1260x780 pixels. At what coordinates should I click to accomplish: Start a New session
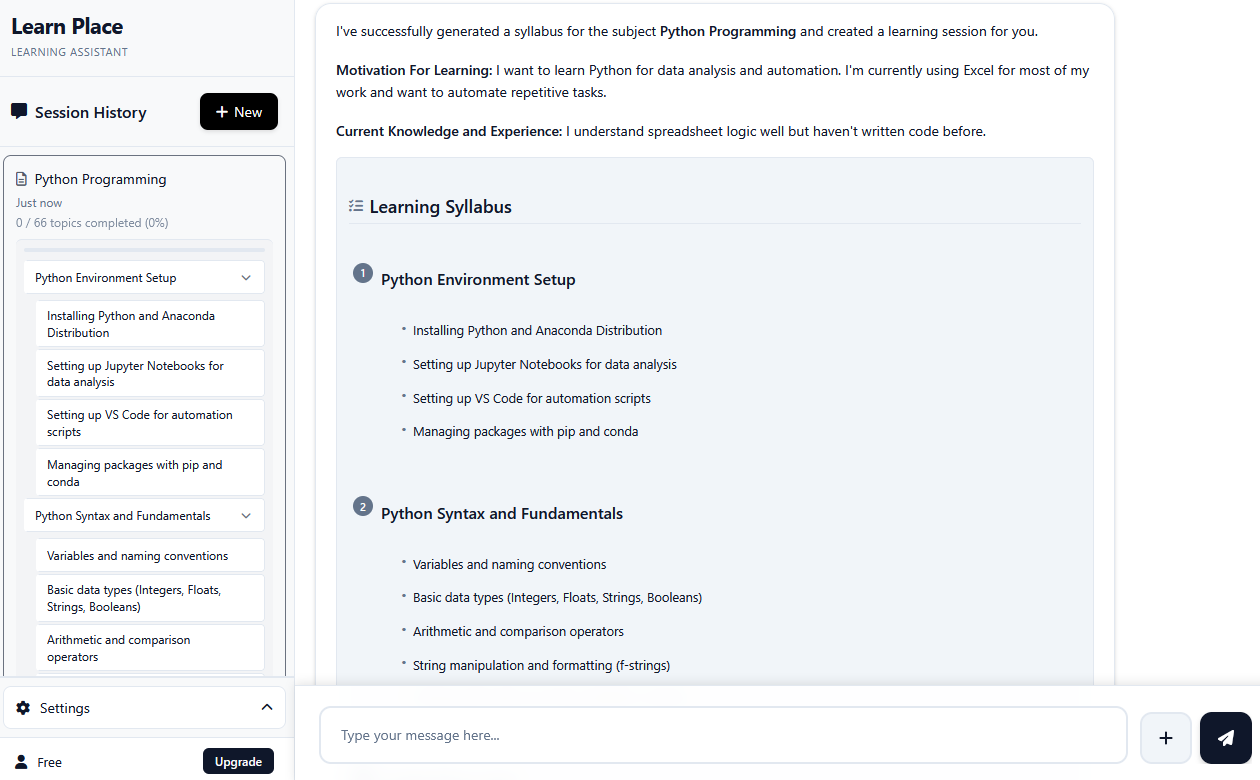coord(239,112)
